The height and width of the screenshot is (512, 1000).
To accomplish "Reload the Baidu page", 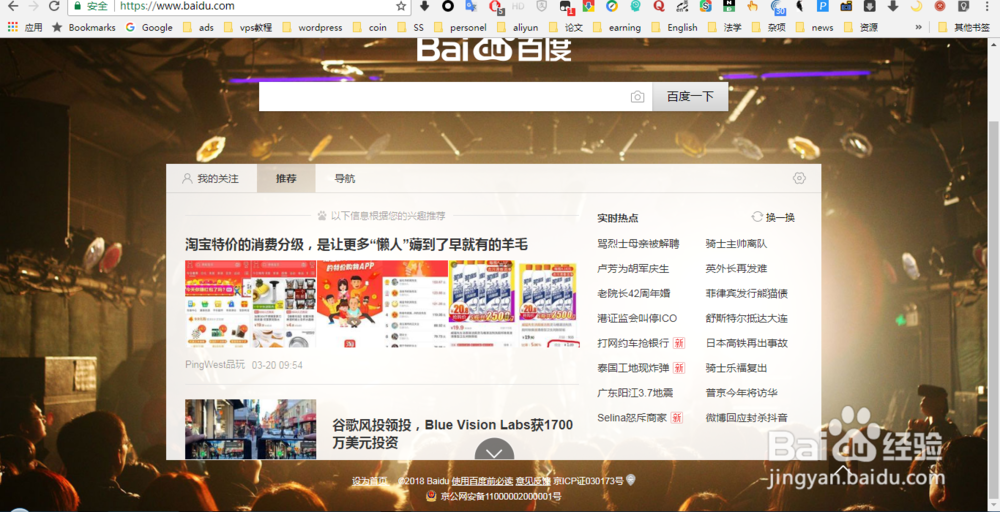I will [54, 6].
